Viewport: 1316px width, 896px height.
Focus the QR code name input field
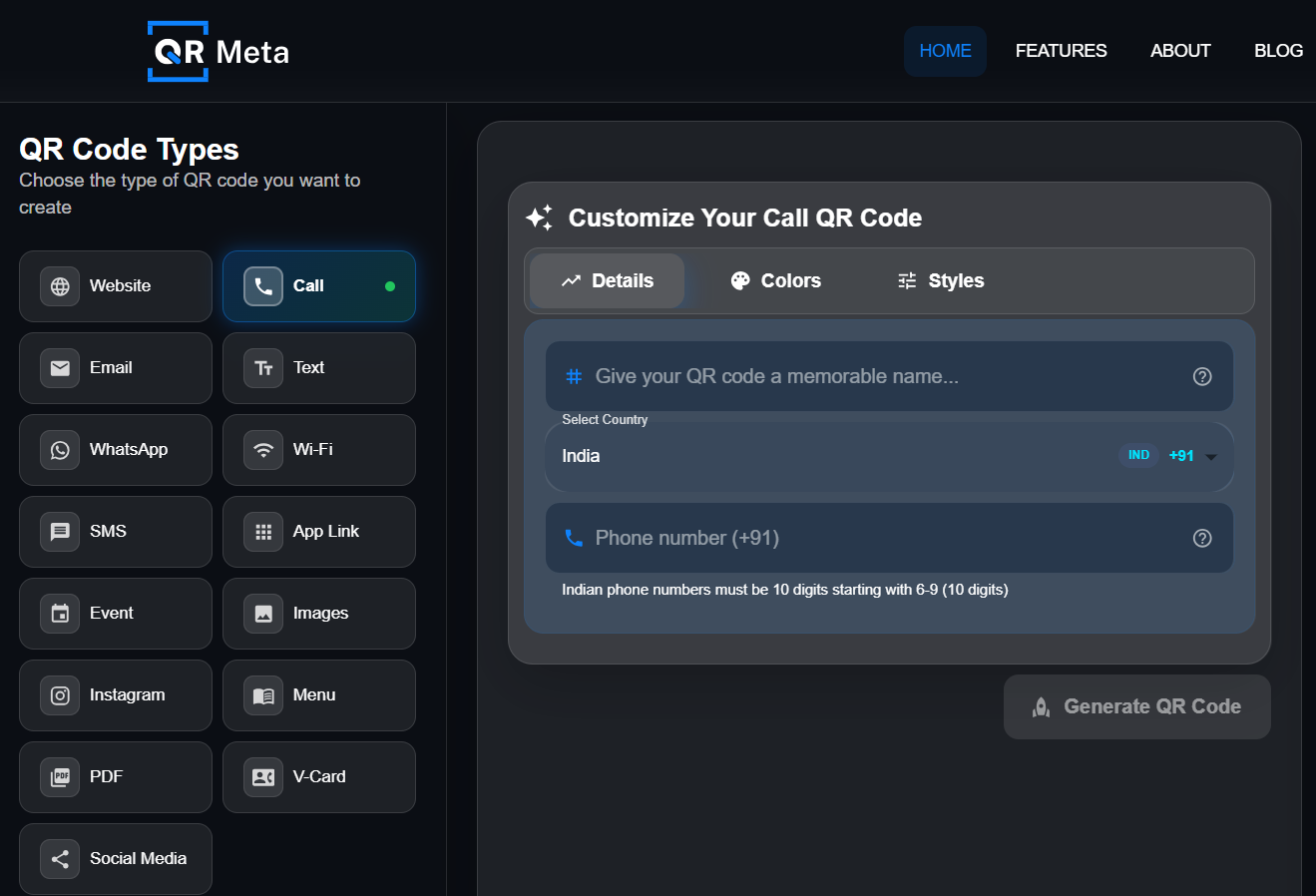point(889,376)
